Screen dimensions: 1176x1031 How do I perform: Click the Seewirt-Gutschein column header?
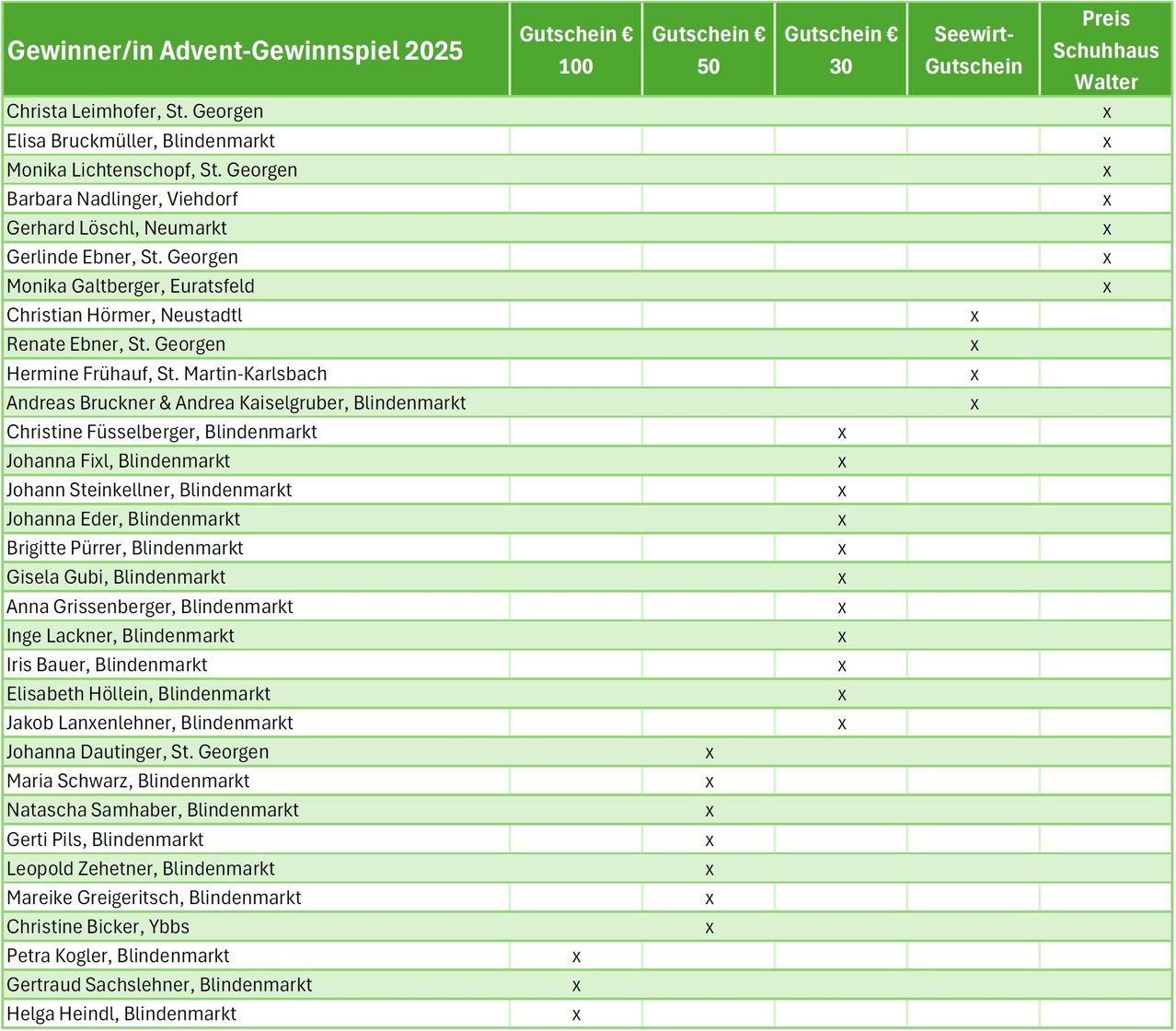point(973,50)
